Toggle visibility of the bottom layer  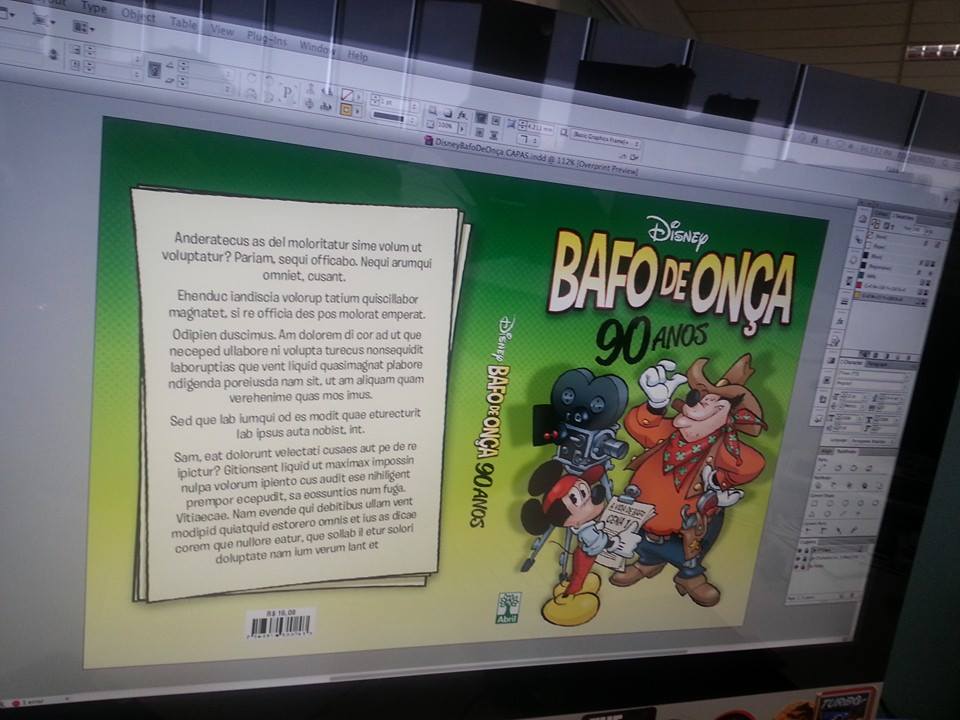click(797, 568)
